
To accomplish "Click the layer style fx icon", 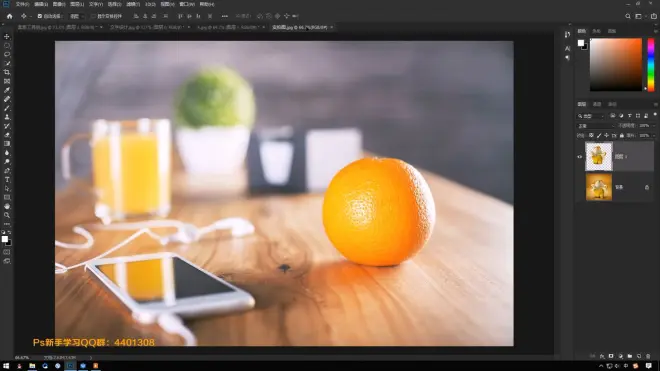I will tap(602, 356).
